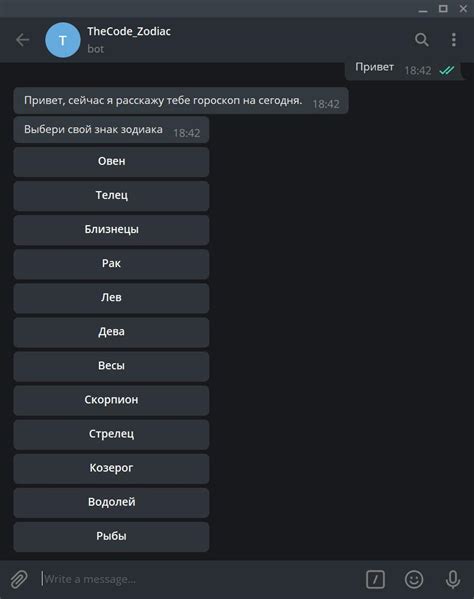This screenshot has width=474, height=599.
Task: Open the bot commands slash icon
Action: pos(375,579)
